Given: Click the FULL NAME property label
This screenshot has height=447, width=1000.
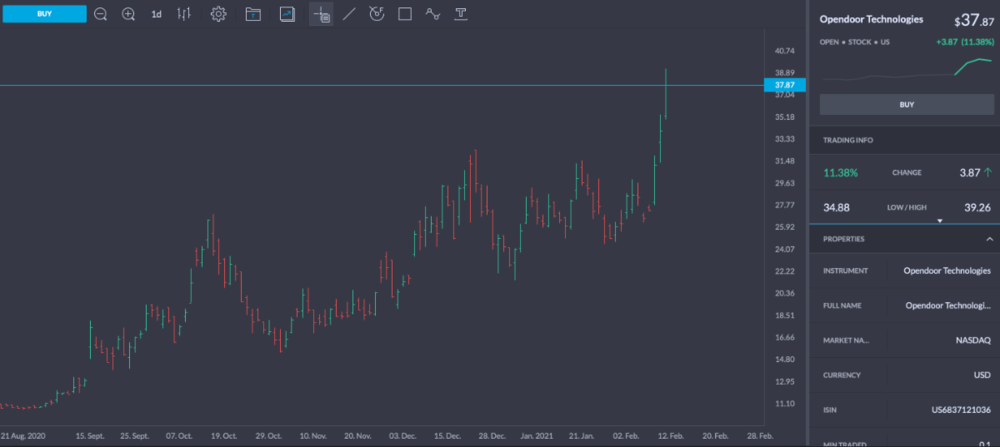Looking at the screenshot, I should tap(842, 306).
